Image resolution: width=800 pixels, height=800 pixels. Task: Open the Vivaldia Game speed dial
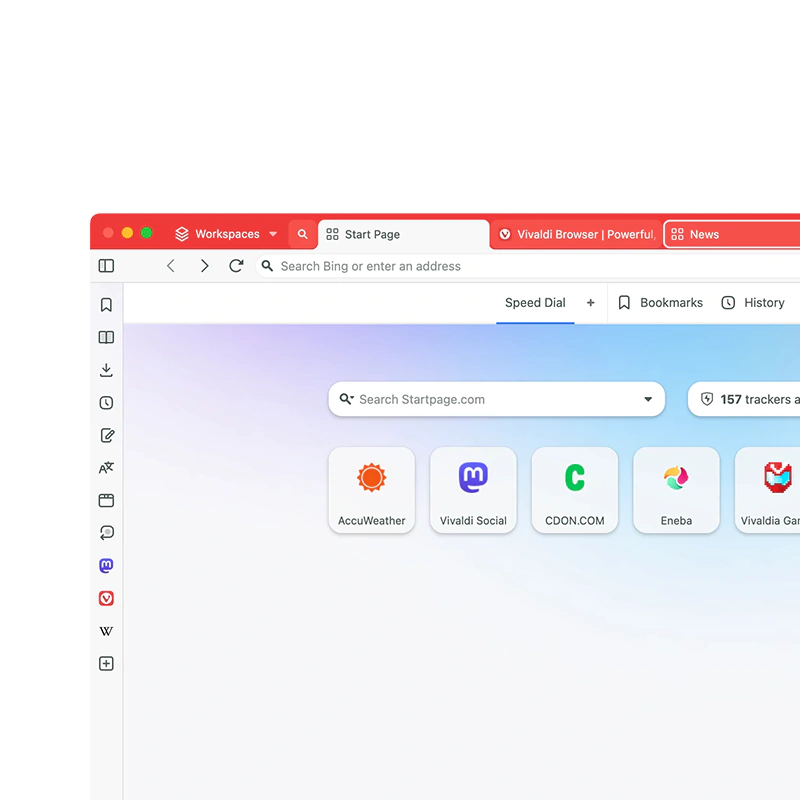click(x=767, y=490)
